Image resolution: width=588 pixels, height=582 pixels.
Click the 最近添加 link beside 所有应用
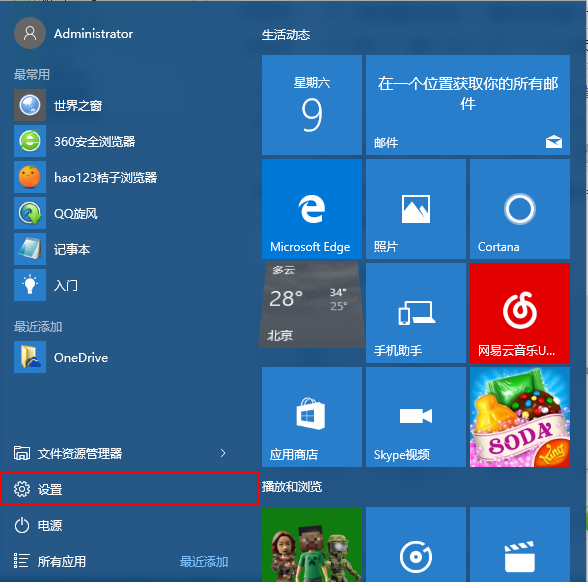[x=204, y=561]
